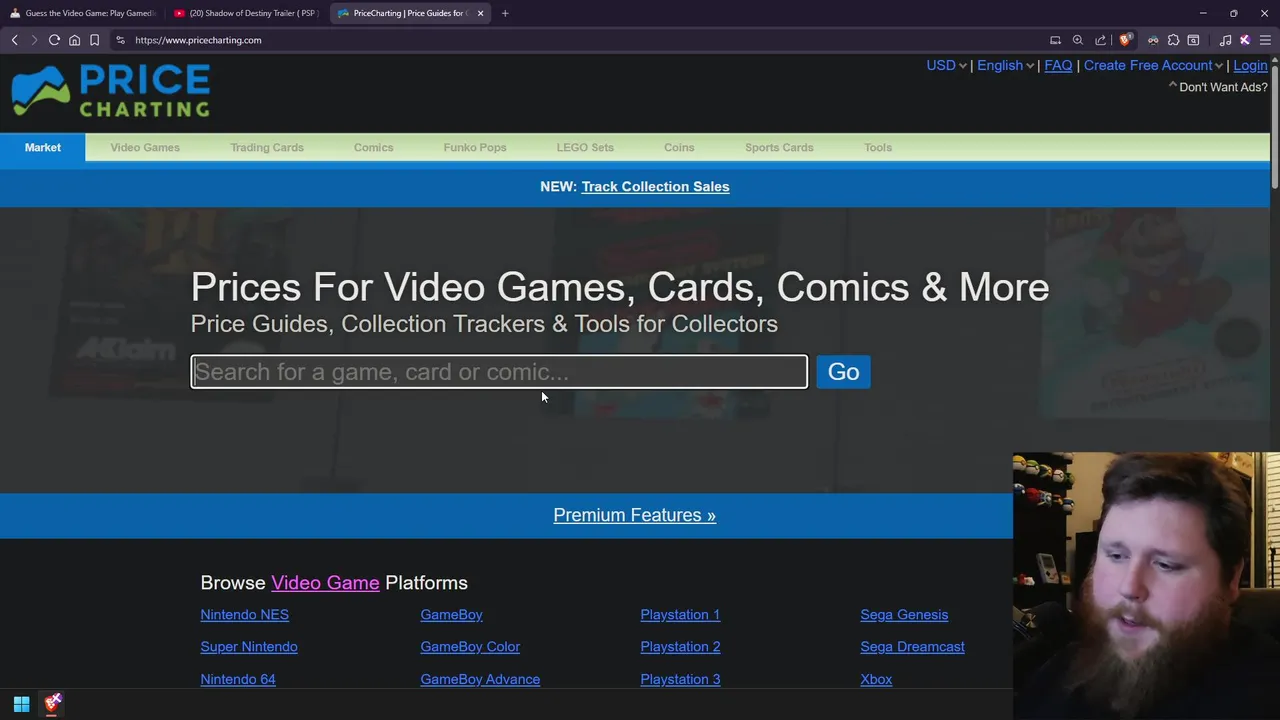Select the Market nav tab
This screenshot has height=720, width=1280.
tap(43, 147)
